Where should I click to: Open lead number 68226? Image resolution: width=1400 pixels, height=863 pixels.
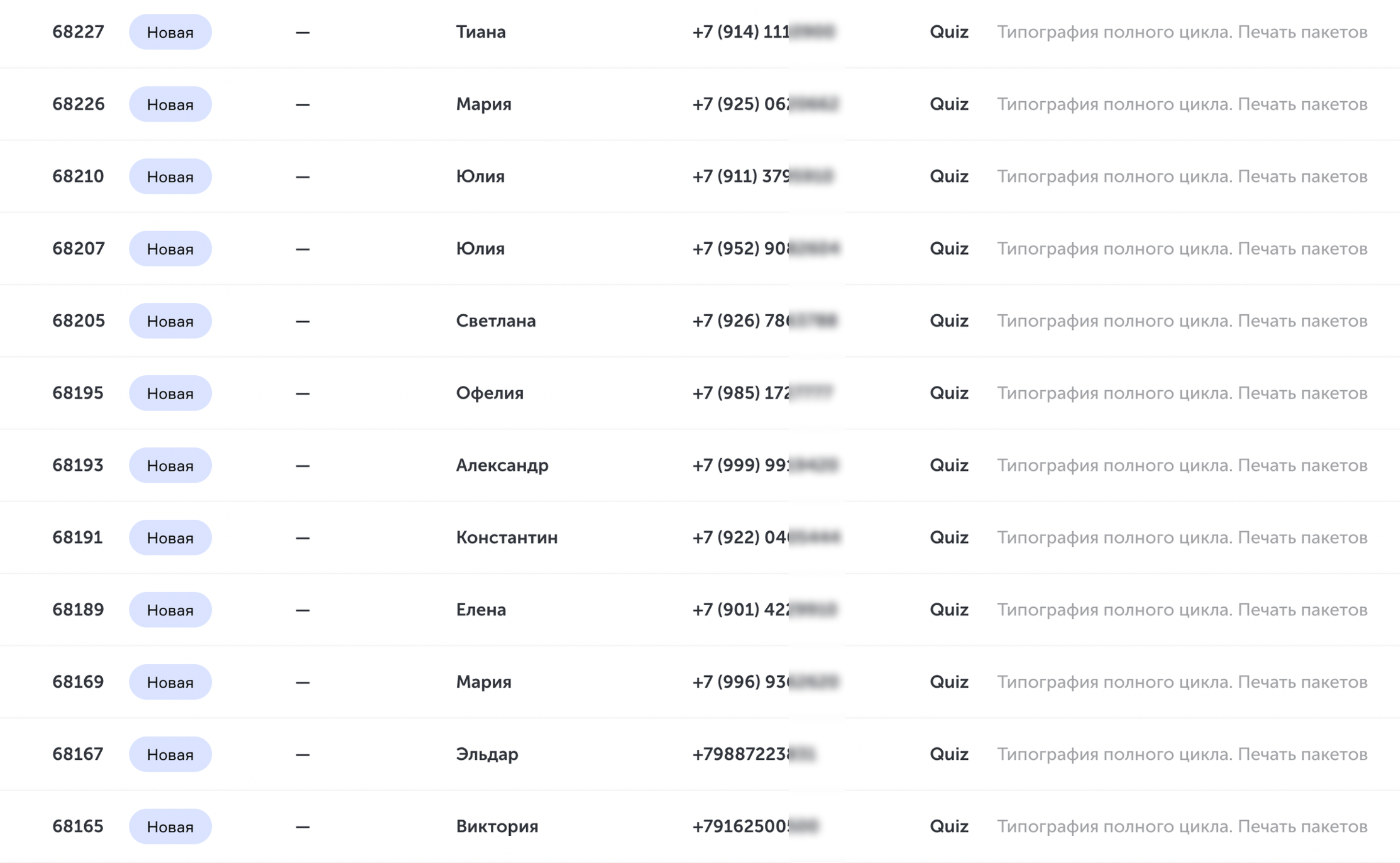78,104
